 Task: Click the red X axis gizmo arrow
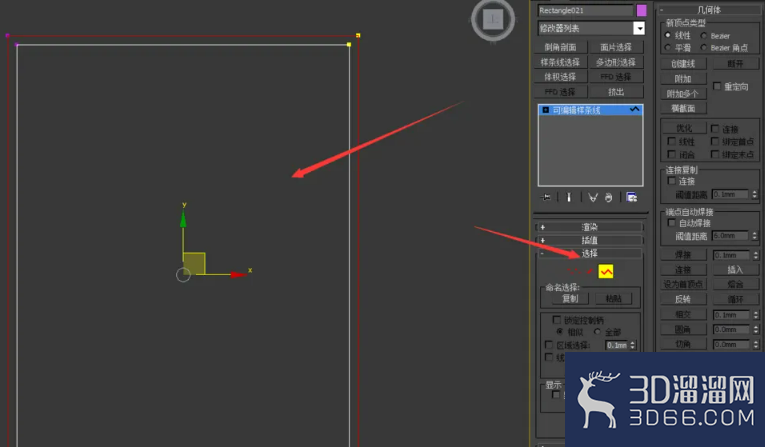[x=238, y=275]
